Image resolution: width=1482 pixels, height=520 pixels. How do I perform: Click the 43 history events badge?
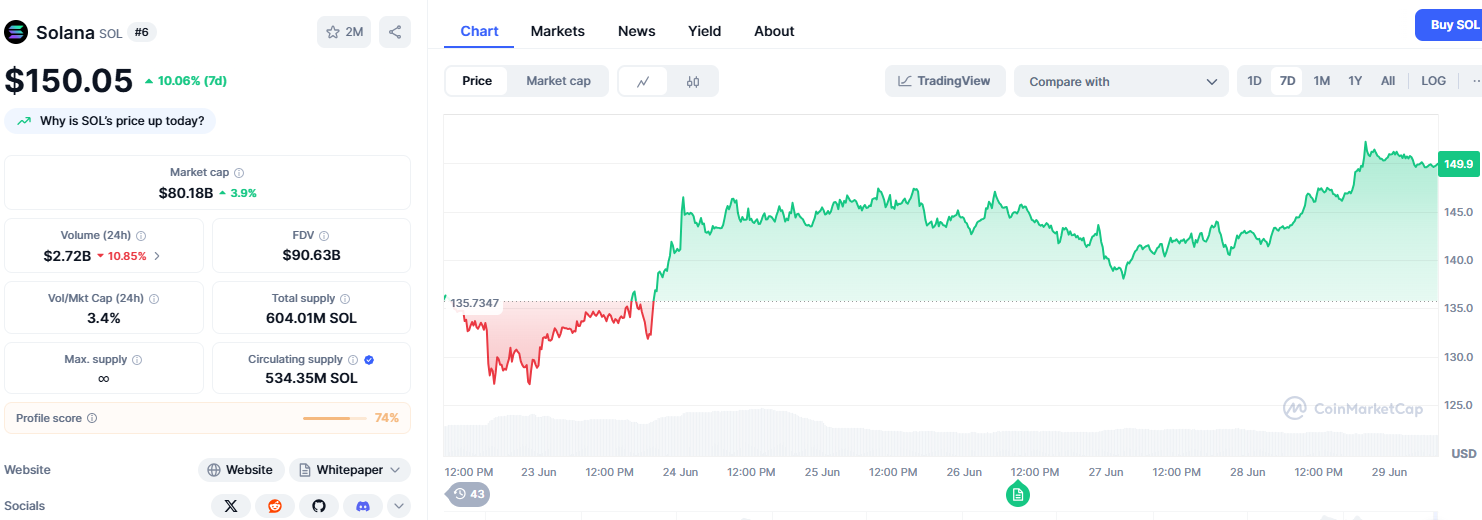[x=468, y=494]
